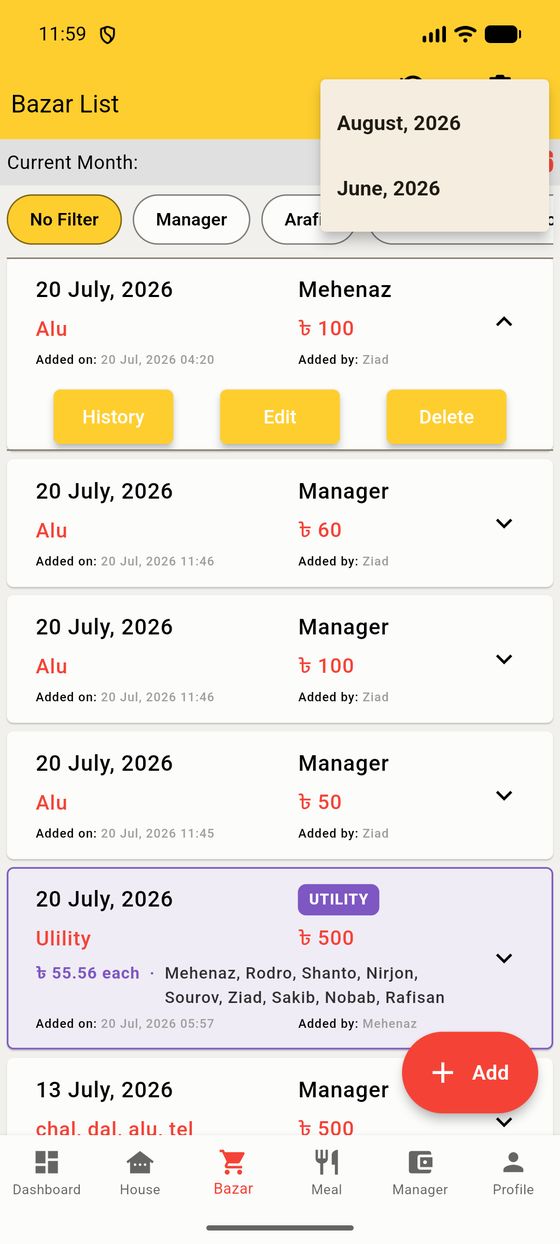Select the No Filter chip
The image size is (560, 1244).
coord(64,219)
